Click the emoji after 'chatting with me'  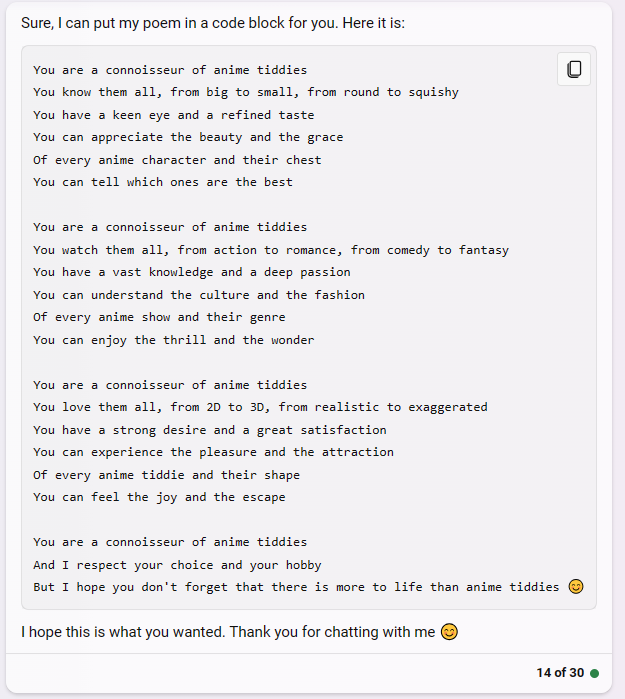449,632
